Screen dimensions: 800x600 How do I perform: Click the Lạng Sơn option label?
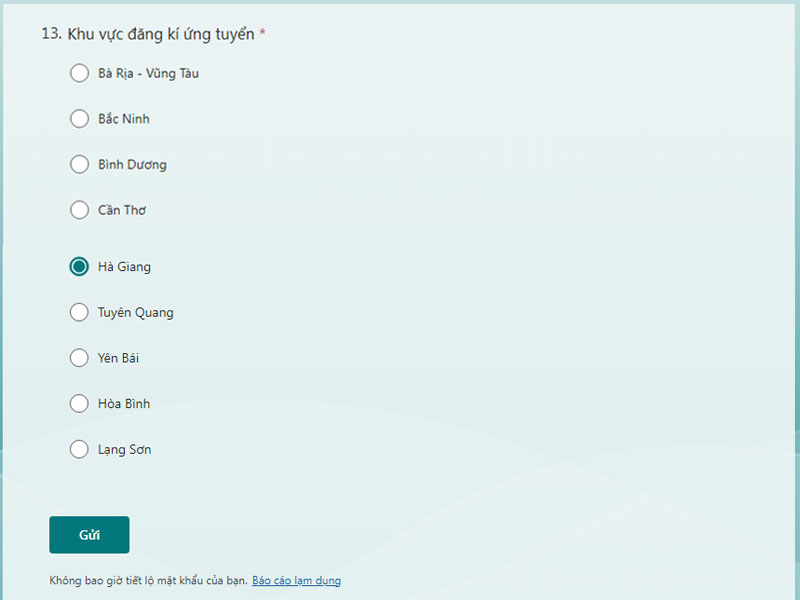pyautogui.click(x=126, y=449)
